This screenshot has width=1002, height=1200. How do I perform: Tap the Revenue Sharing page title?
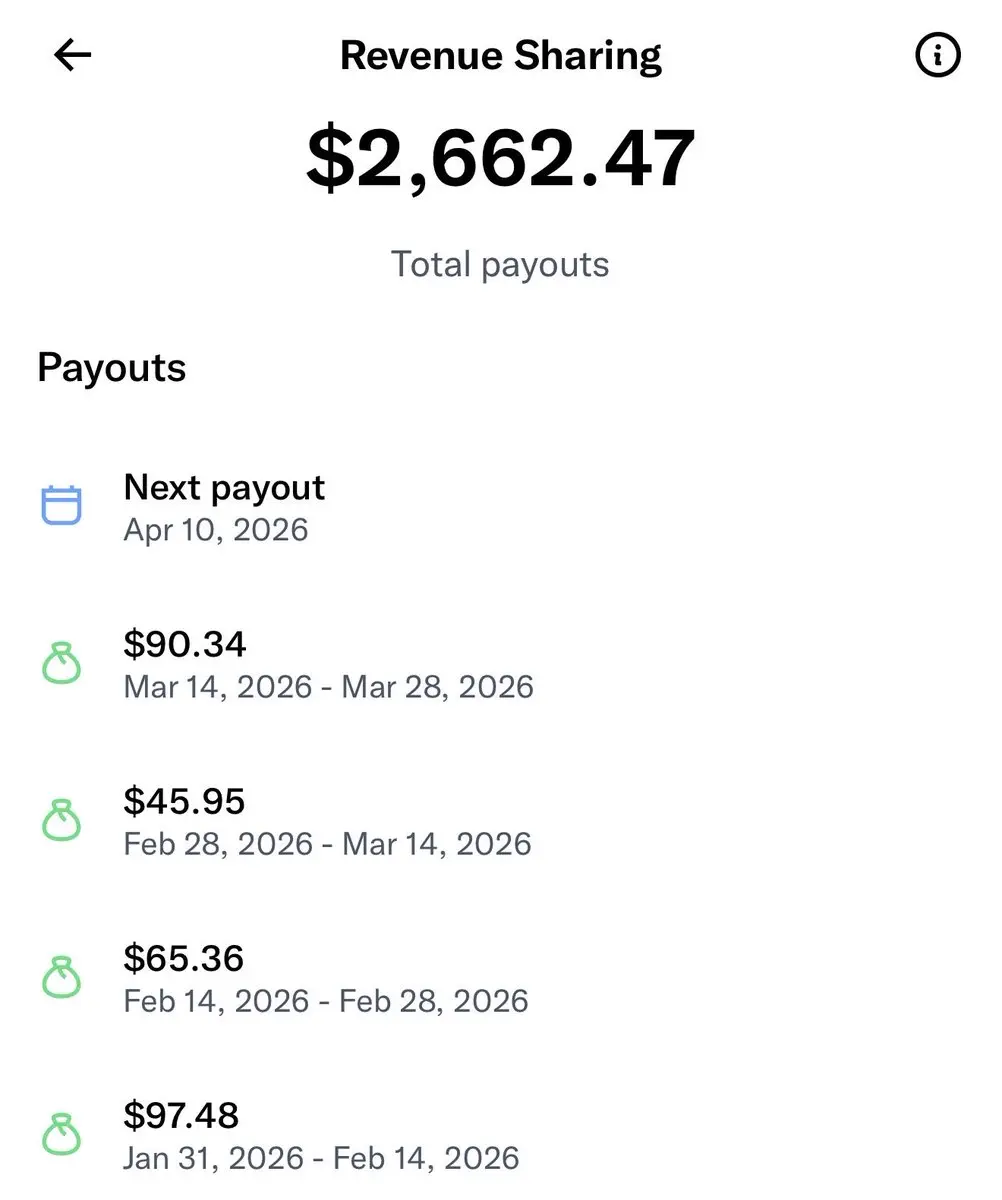click(x=500, y=56)
